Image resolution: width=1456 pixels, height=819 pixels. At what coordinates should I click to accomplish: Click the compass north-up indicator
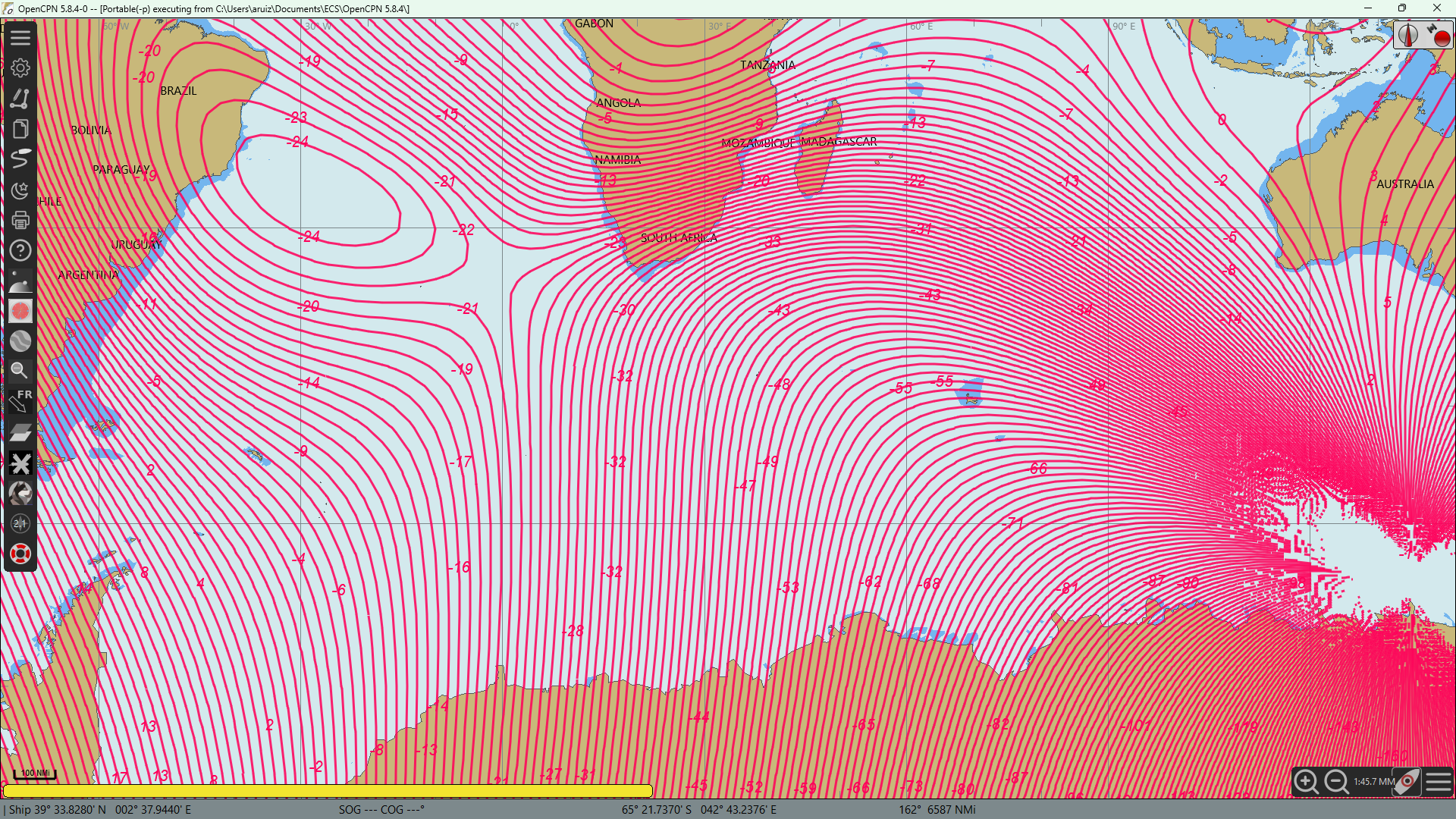(1408, 35)
